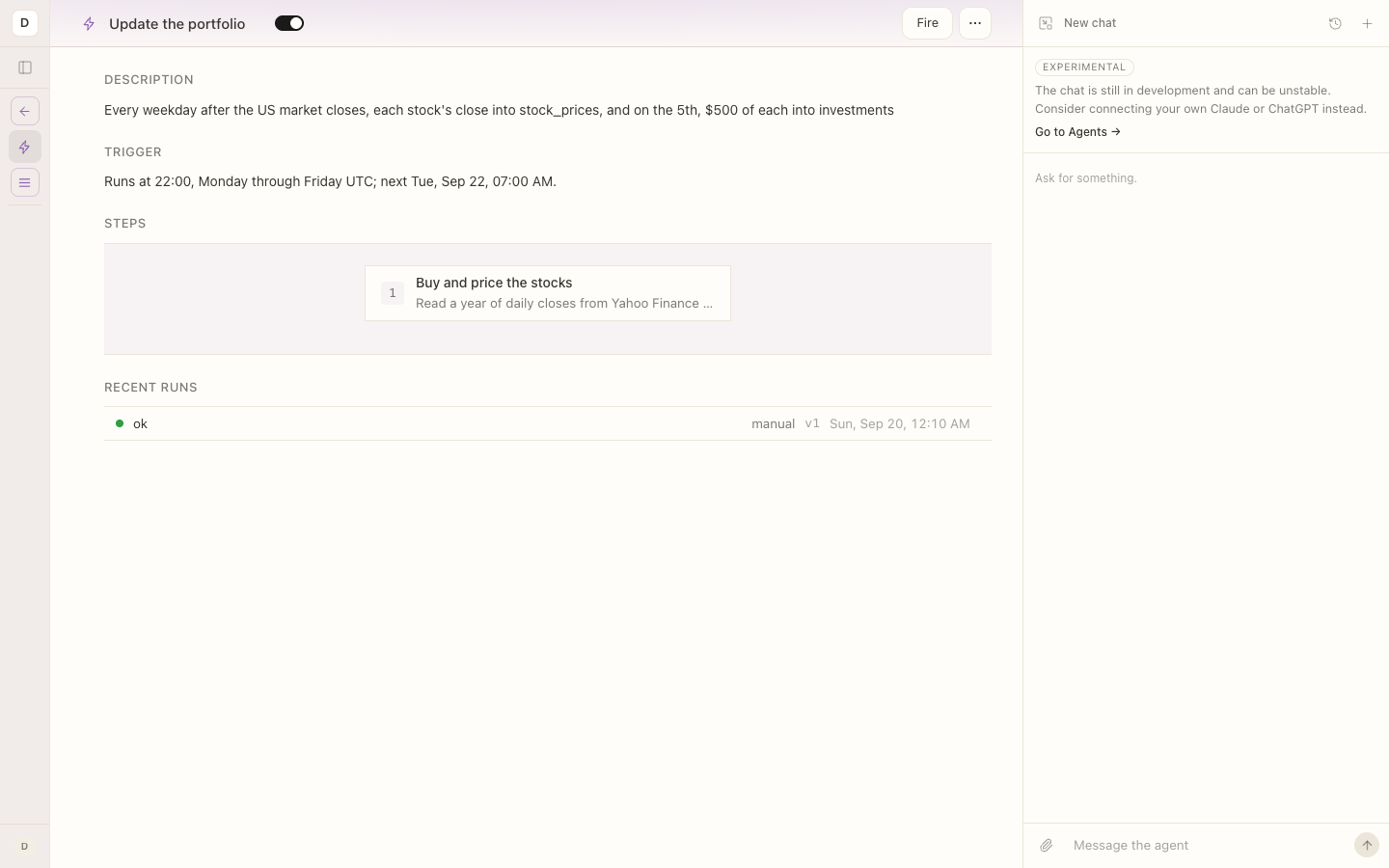Click the step number 1 badge

coord(393,293)
